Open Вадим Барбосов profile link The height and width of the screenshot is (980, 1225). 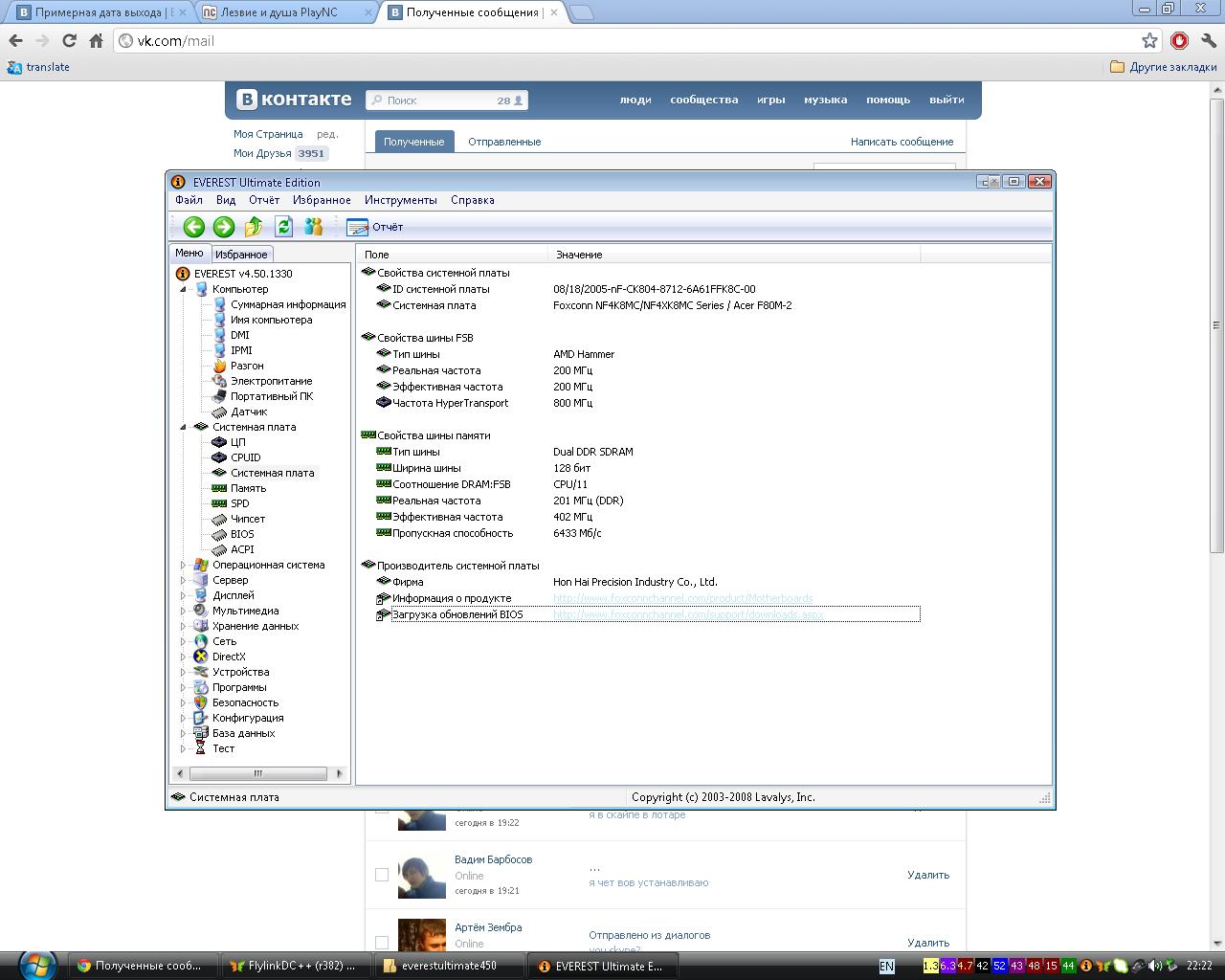(x=493, y=859)
